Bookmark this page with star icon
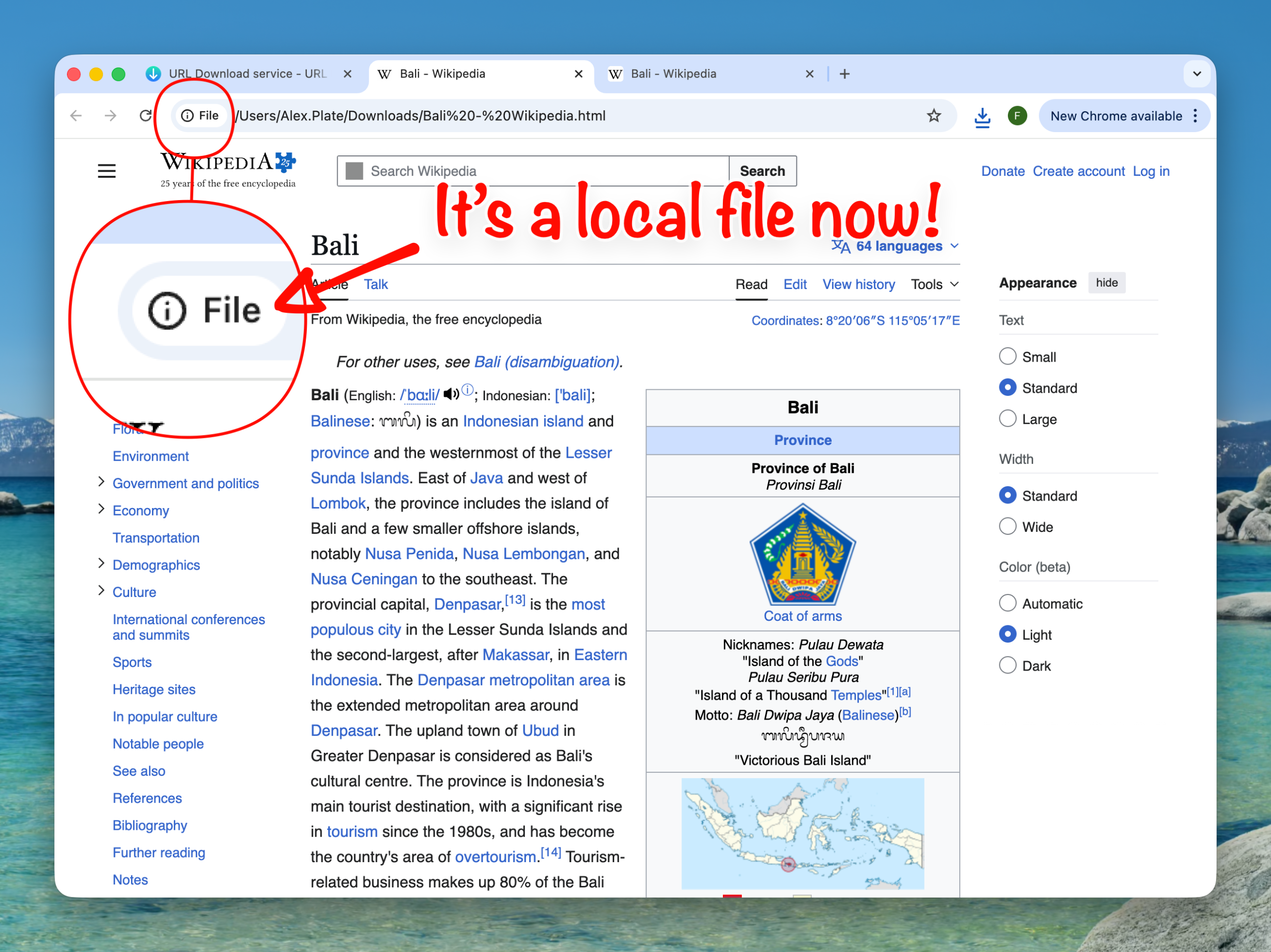 934,116
